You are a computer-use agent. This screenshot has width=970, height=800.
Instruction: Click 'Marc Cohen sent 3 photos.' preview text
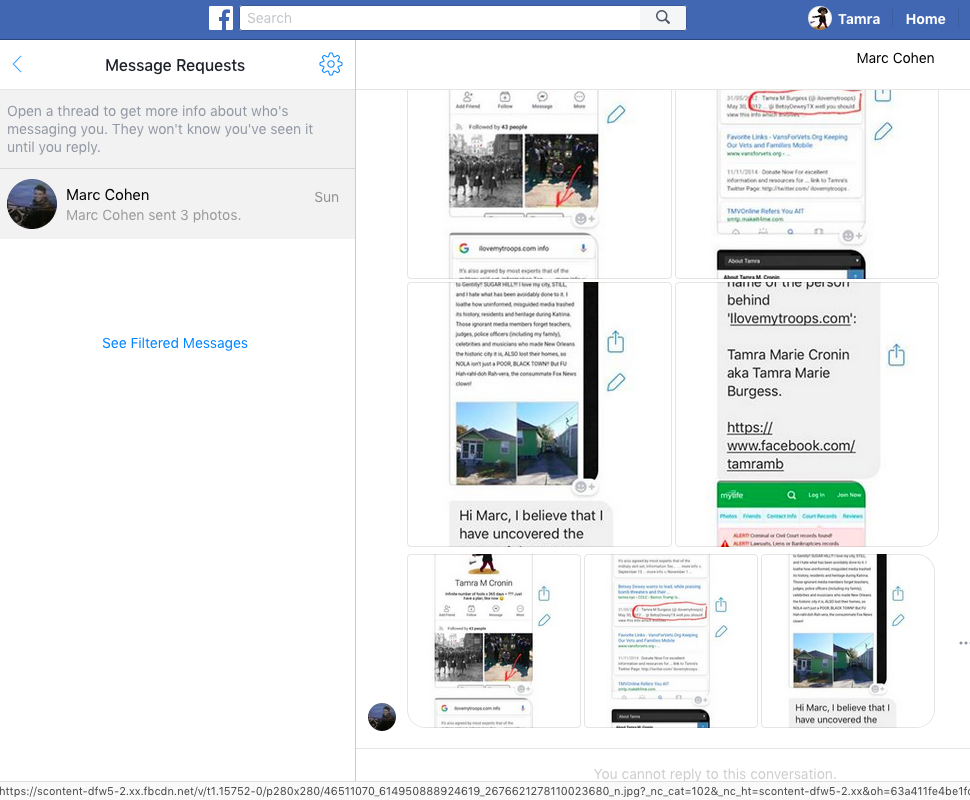point(153,215)
